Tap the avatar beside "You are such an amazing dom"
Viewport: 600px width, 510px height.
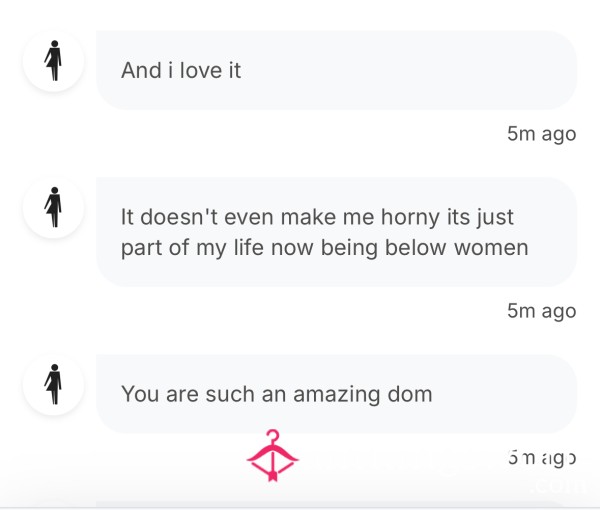(x=54, y=385)
